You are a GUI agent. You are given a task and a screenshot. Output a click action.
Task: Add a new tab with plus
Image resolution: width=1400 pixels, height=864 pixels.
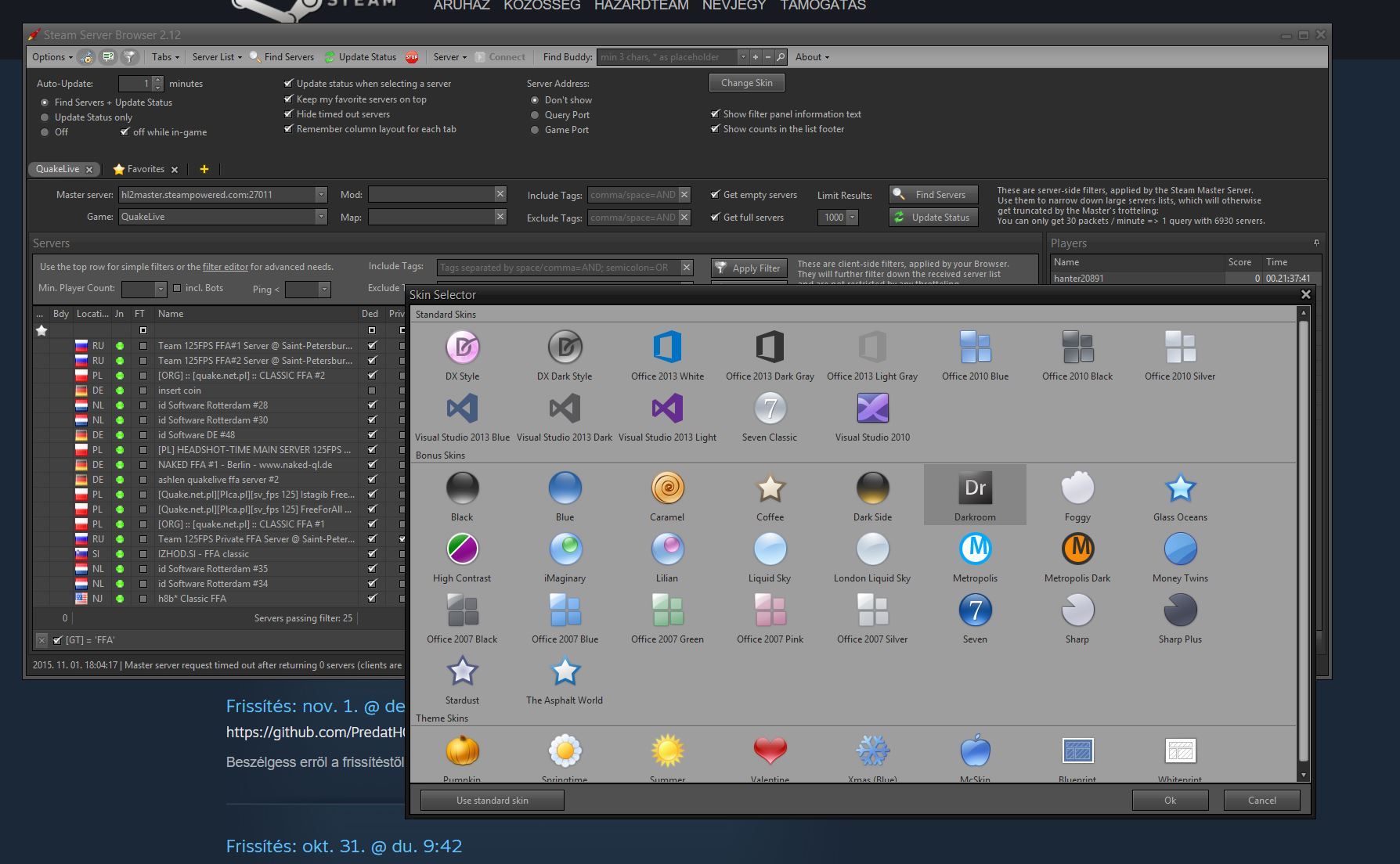[204, 169]
